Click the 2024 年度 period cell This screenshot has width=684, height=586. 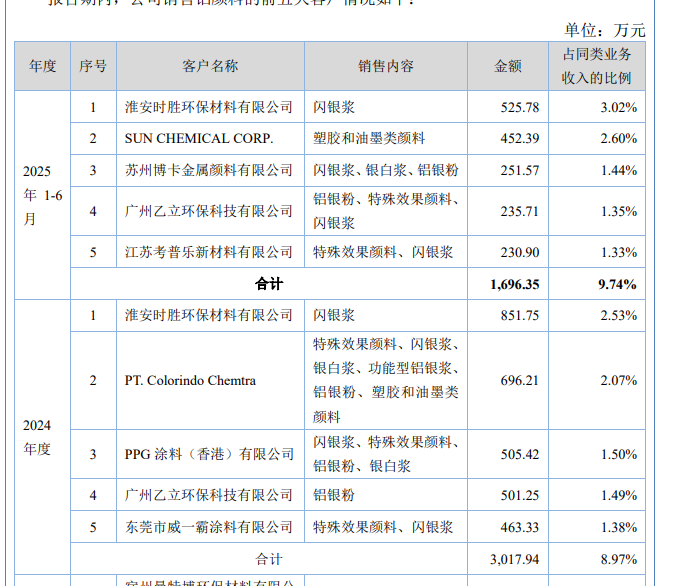[x=43, y=437]
